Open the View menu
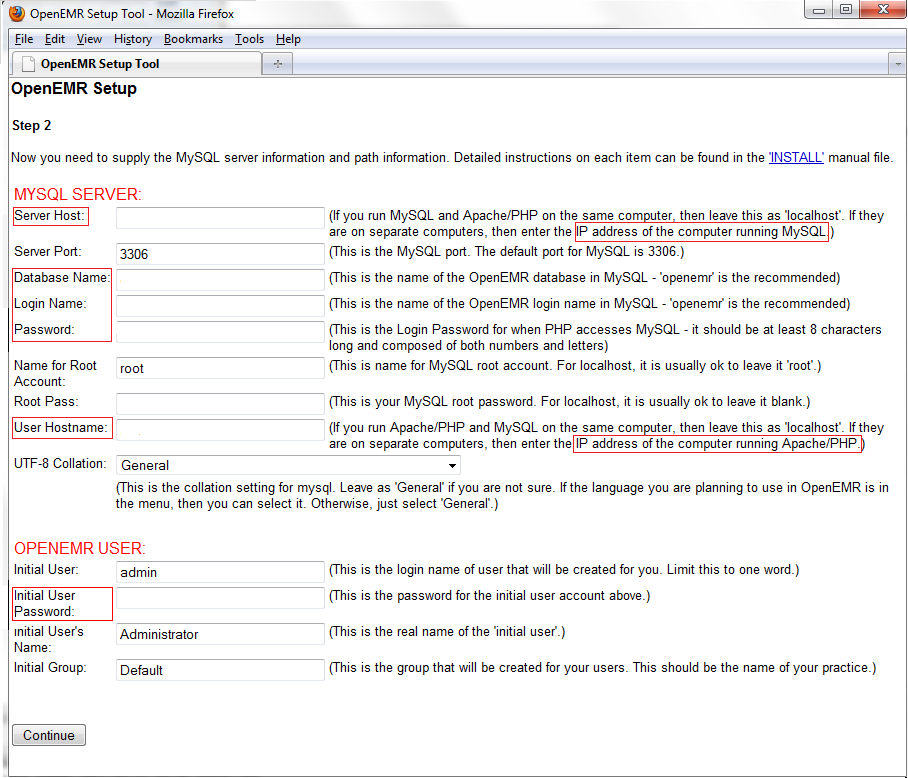908x778 pixels. (x=89, y=39)
